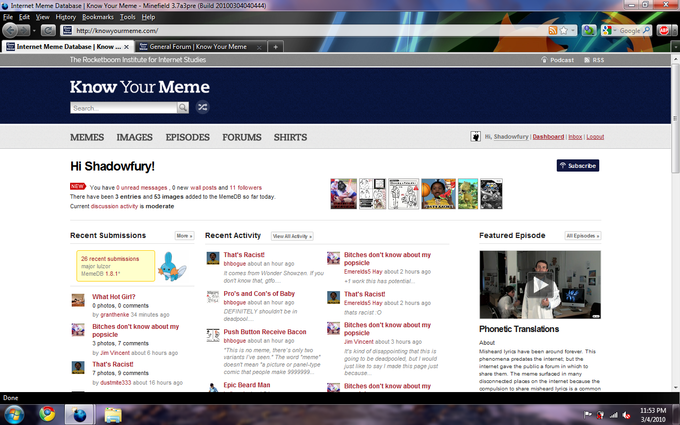This screenshot has height=425, width=680.
Task: Click the browser address bar URL field
Action: (310, 30)
